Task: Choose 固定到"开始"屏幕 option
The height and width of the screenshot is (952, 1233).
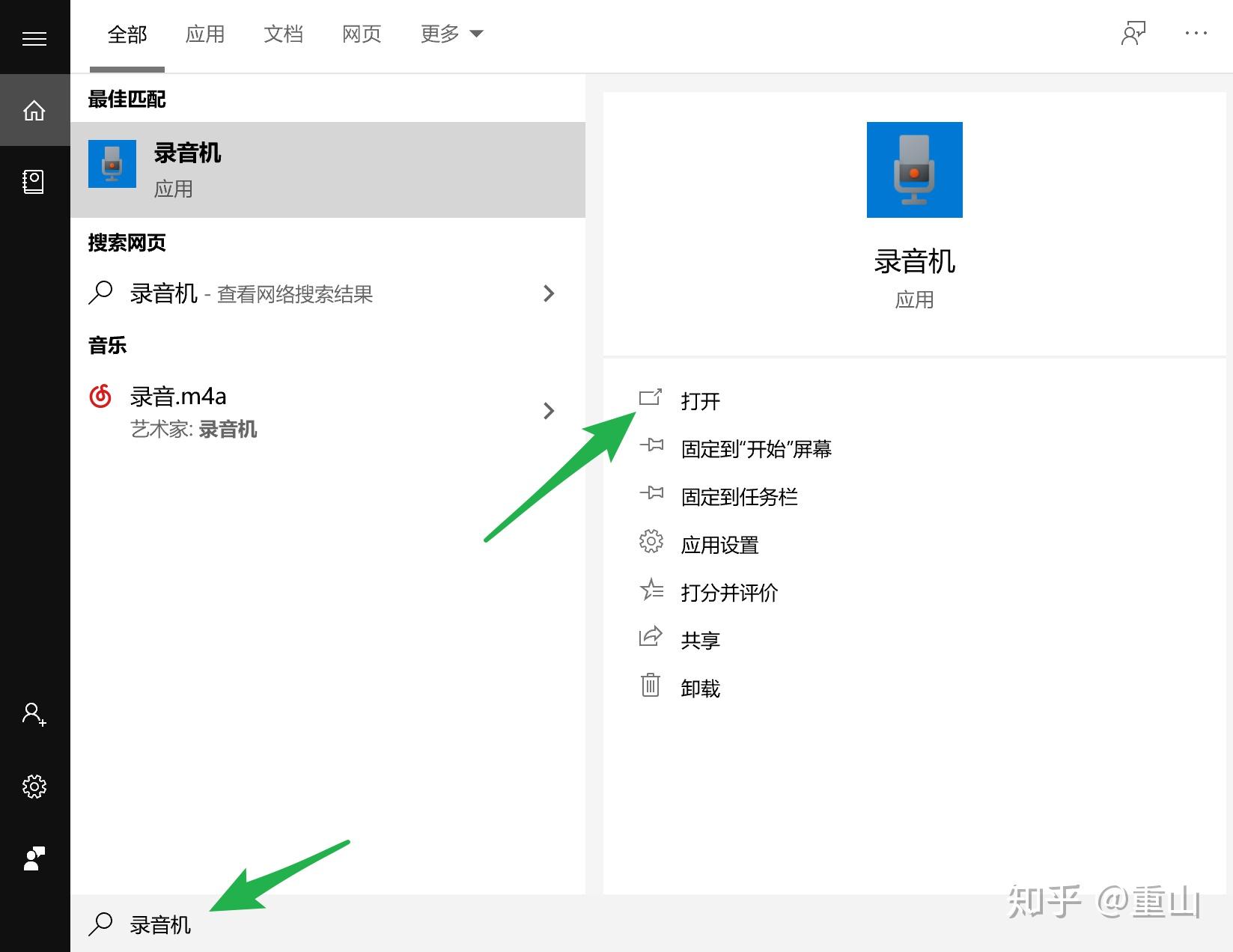Action: click(756, 449)
